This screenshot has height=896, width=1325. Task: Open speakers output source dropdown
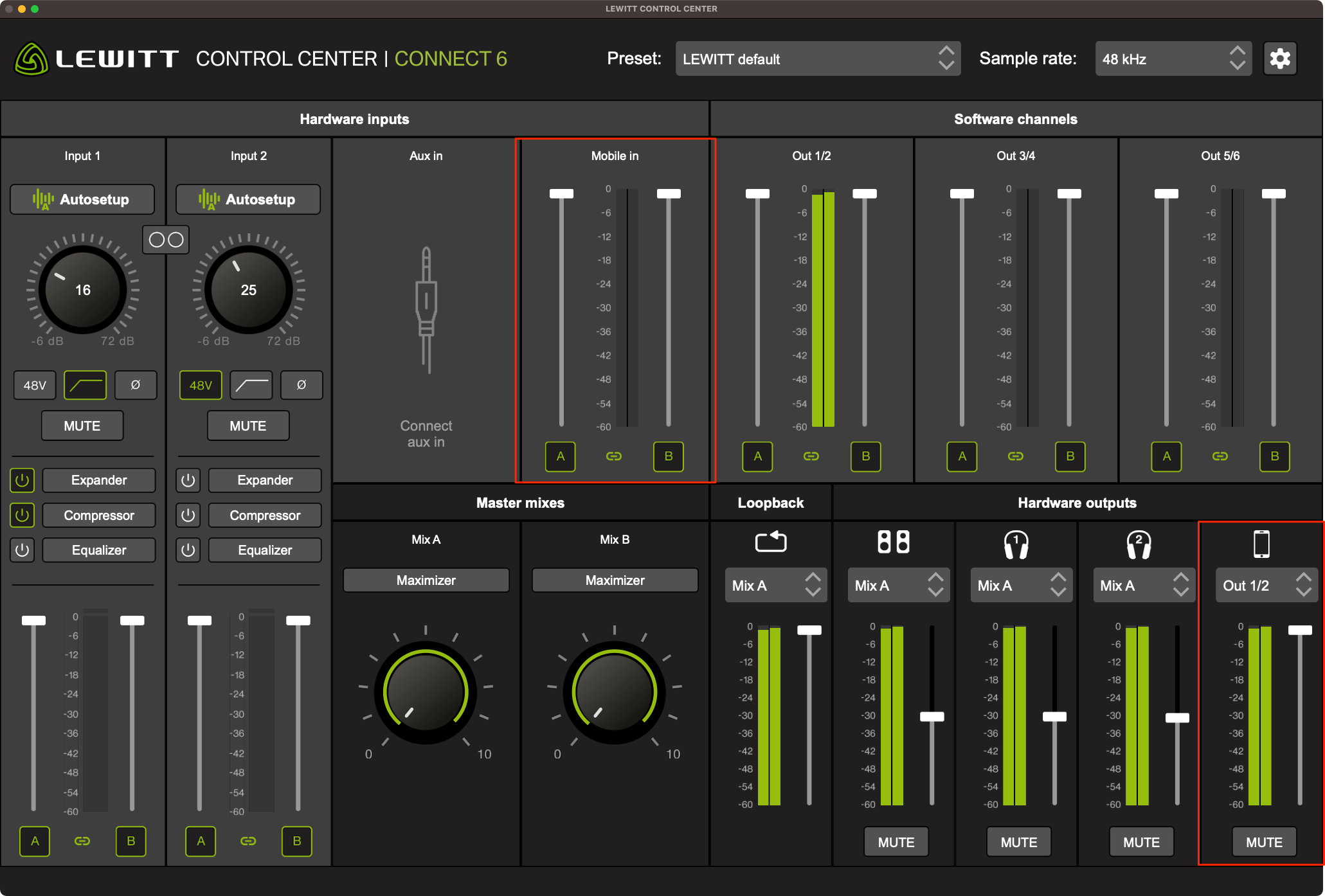(x=899, y=585)
